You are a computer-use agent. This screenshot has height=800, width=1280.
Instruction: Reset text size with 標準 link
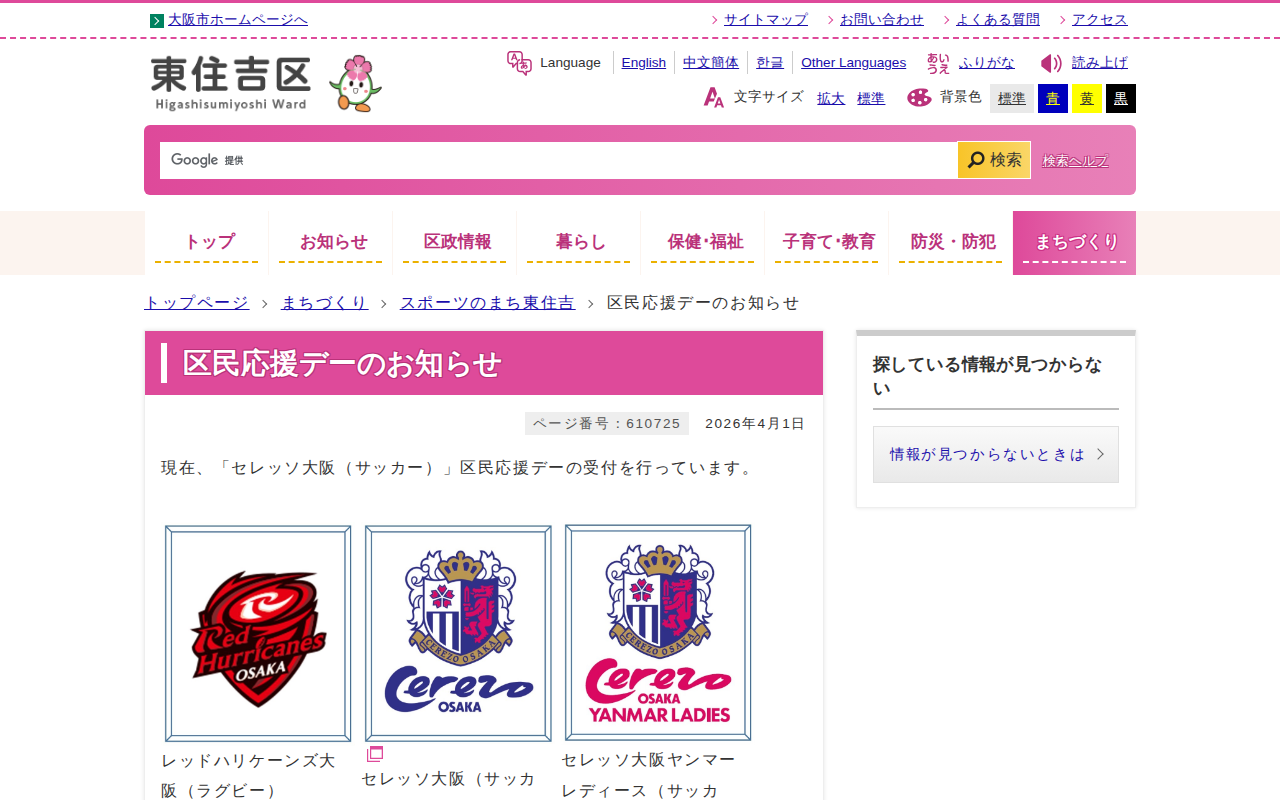click(871, 98)
